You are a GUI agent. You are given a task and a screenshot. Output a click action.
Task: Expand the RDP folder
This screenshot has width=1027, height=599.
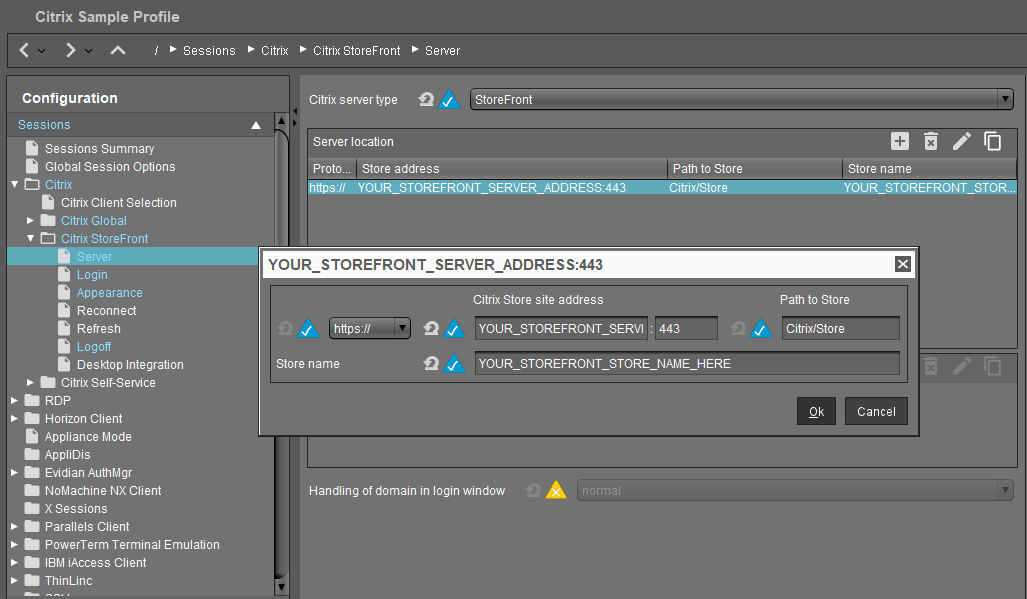tap(14, 401)
